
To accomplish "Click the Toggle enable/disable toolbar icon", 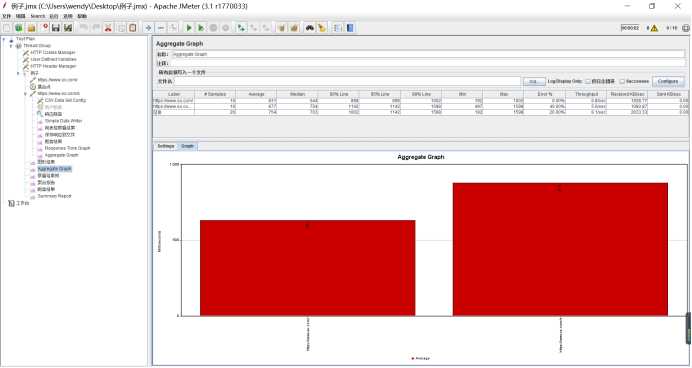I will (173, 28).
